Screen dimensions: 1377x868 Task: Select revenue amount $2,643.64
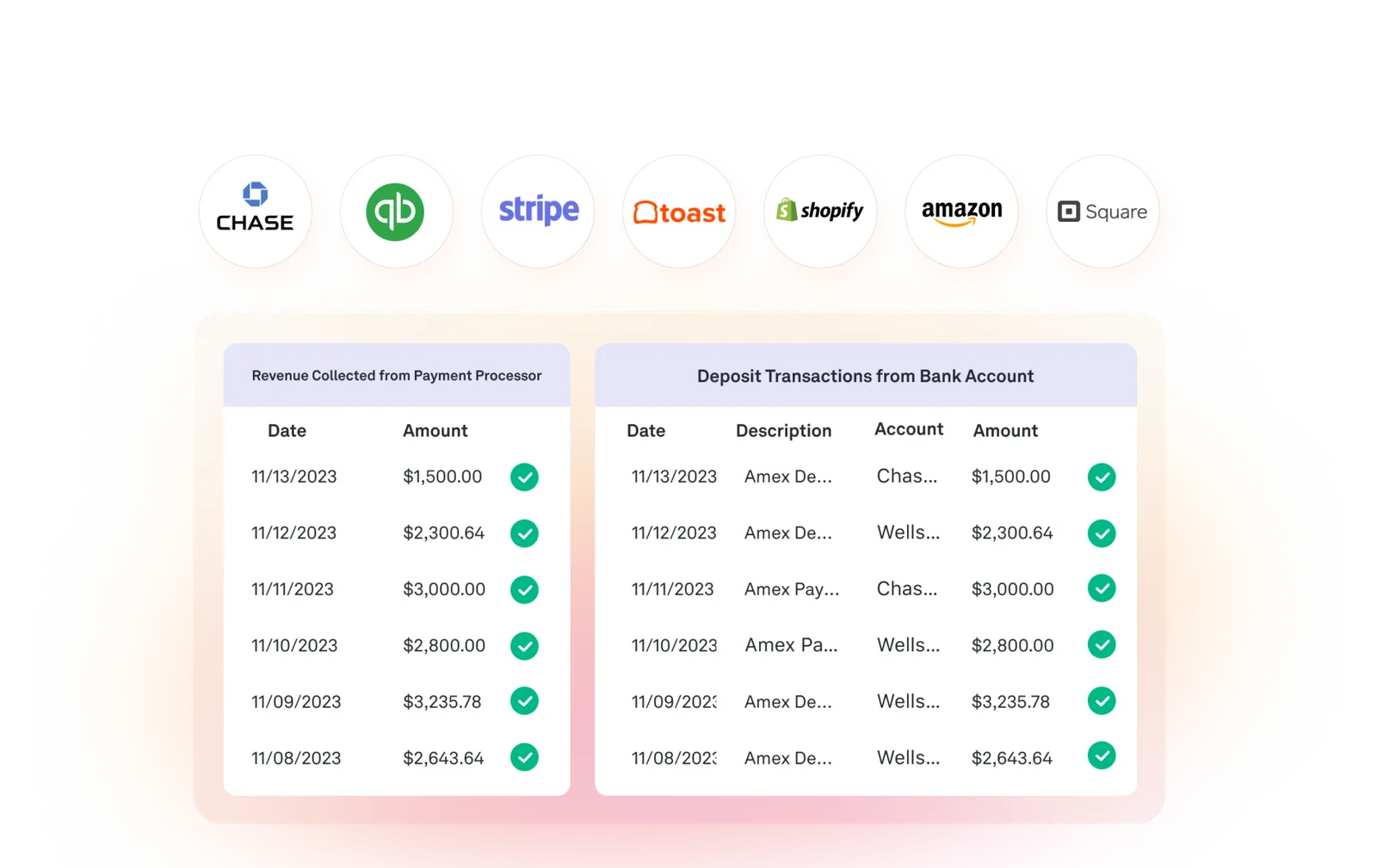tap(443, 758)
